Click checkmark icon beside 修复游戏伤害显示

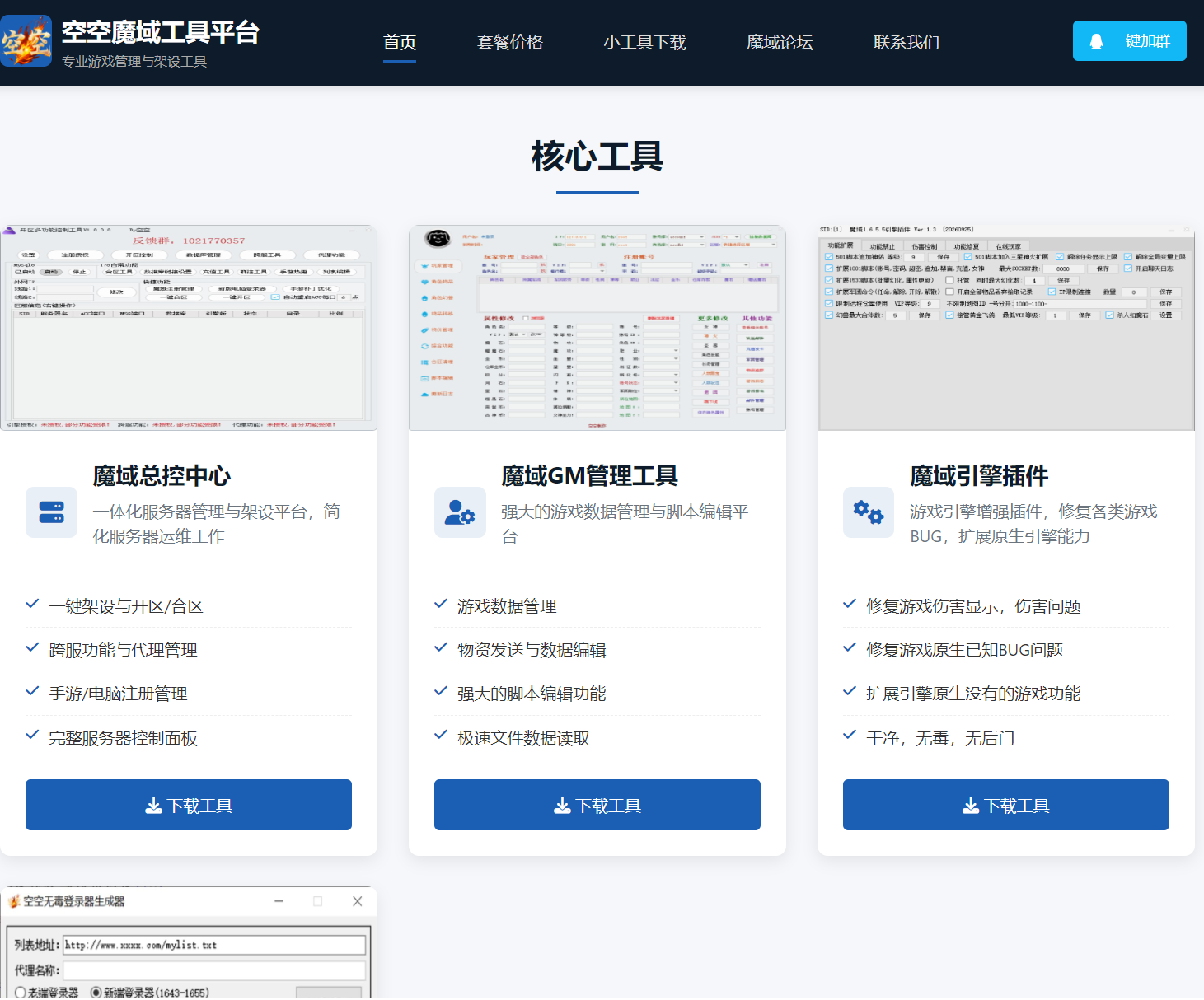click(850, 604)
